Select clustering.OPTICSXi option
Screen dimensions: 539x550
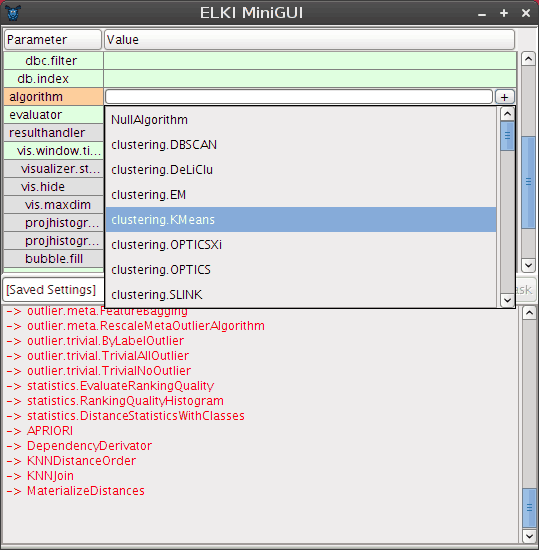(301, 245)
